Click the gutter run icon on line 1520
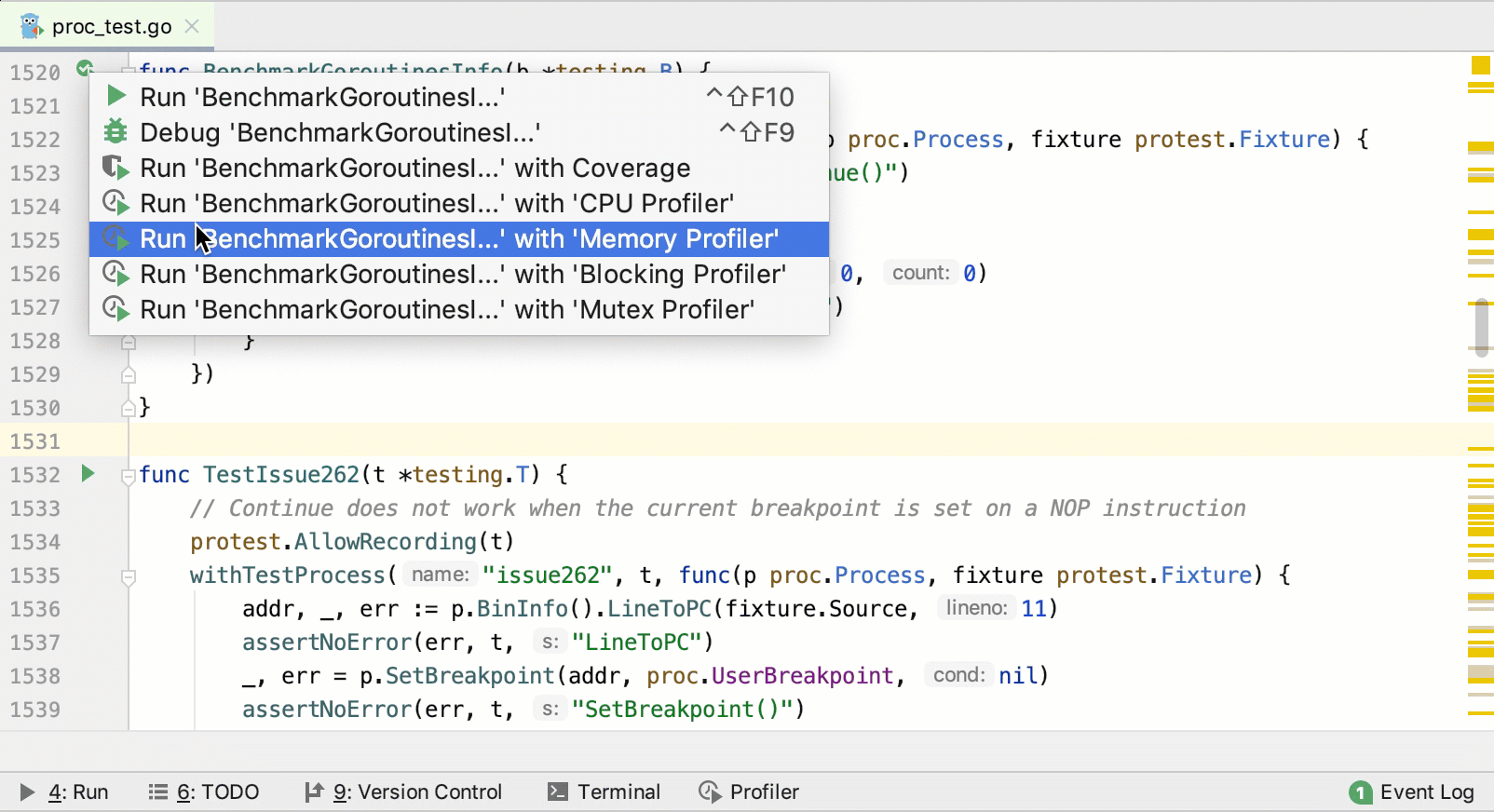 pyautogui.click(x=85, y=68)
